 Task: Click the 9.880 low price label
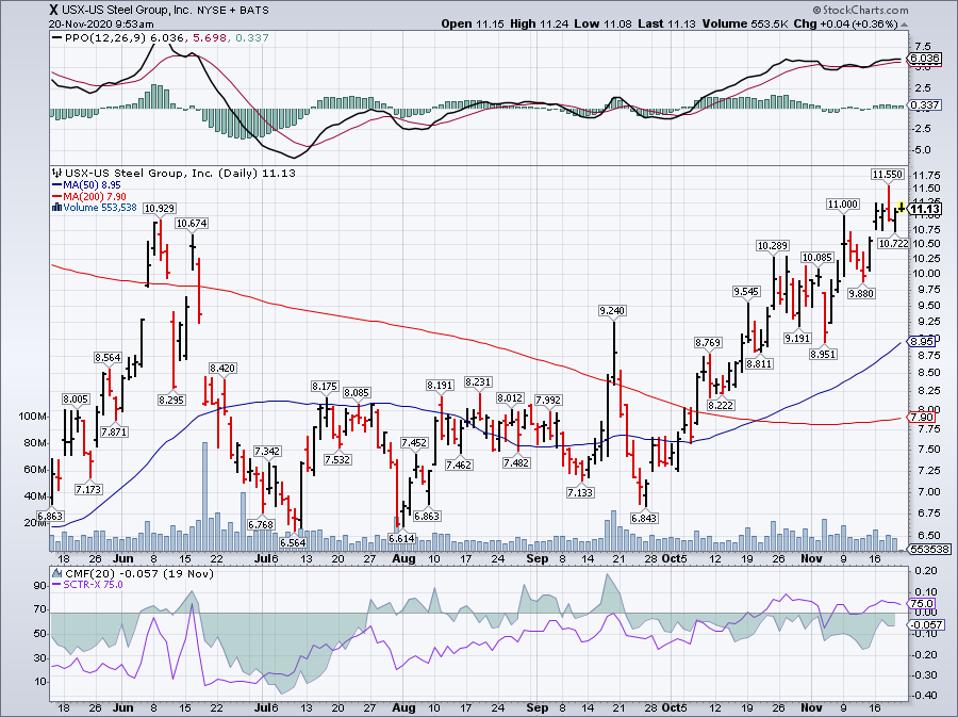(x=862, y=293)
